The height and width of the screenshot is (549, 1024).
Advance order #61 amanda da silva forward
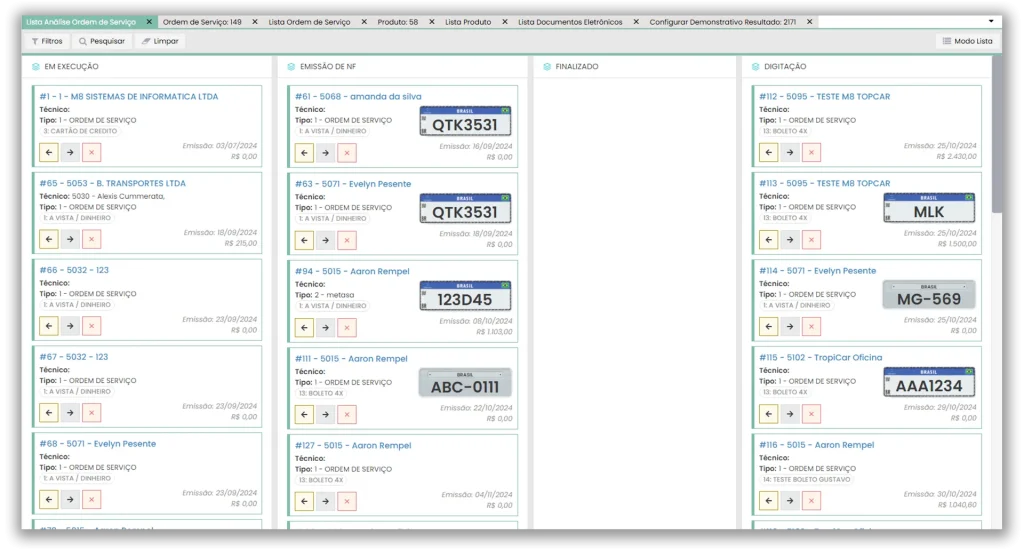(326, 153)
